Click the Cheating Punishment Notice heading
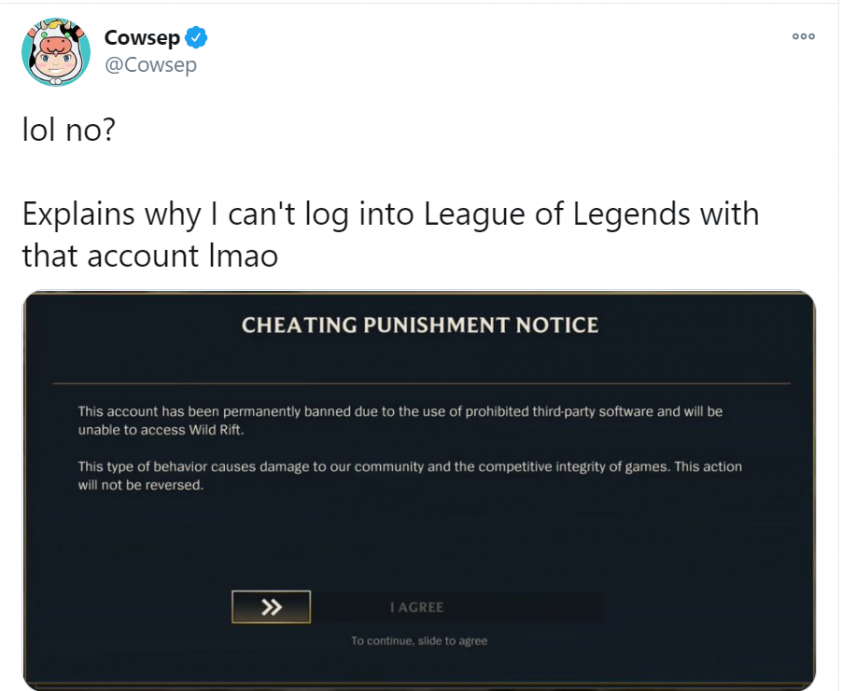842x691 pixels. 420,325
